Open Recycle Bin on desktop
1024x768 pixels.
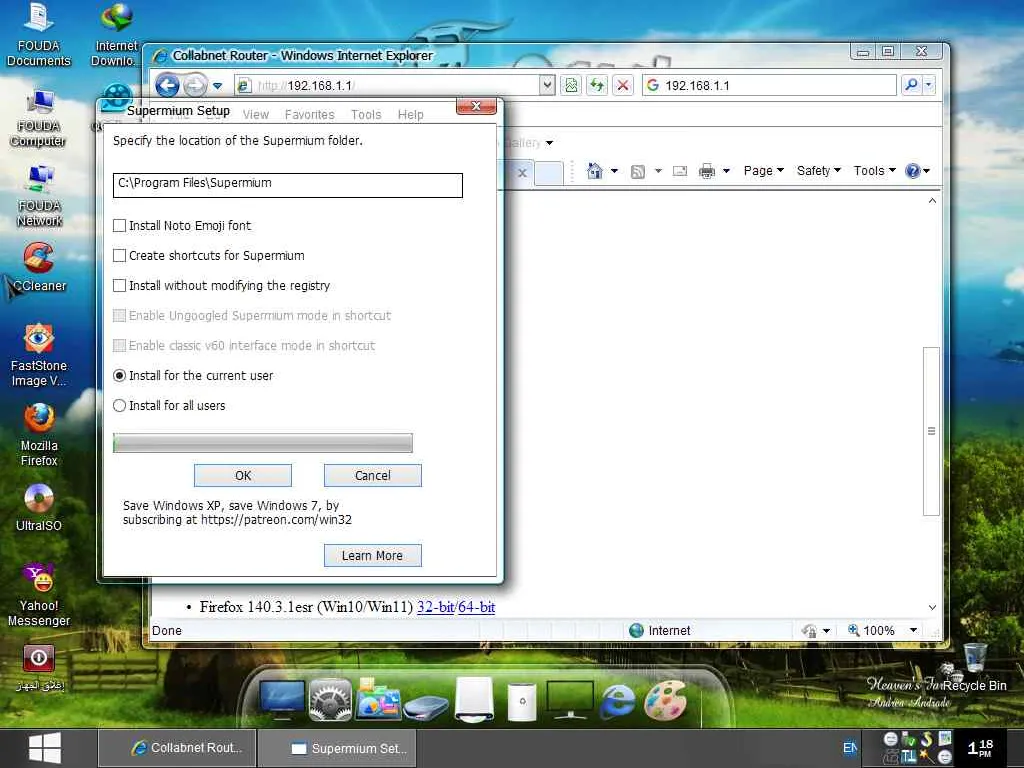975,666
